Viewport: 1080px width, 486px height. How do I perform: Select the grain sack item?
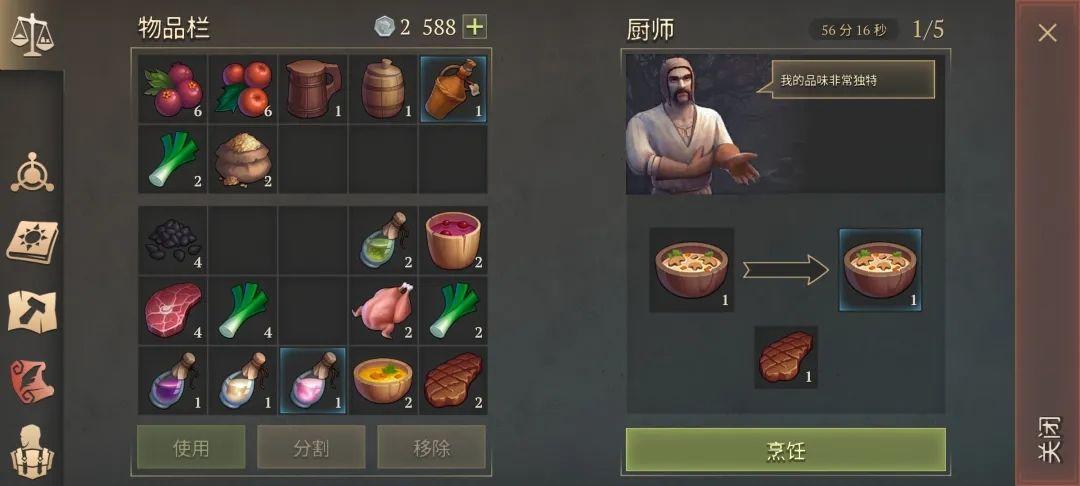pos(242,160)
